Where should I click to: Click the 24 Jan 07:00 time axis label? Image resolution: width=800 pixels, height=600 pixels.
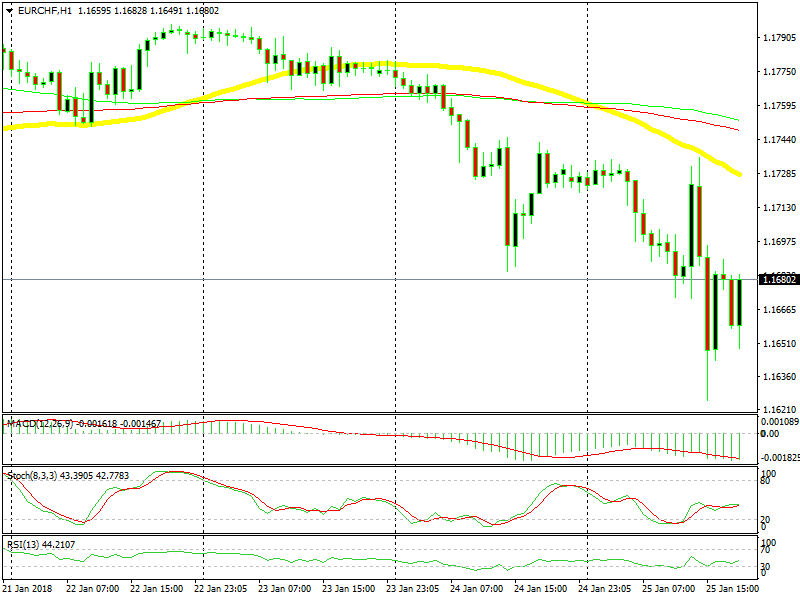pos(477,588)
